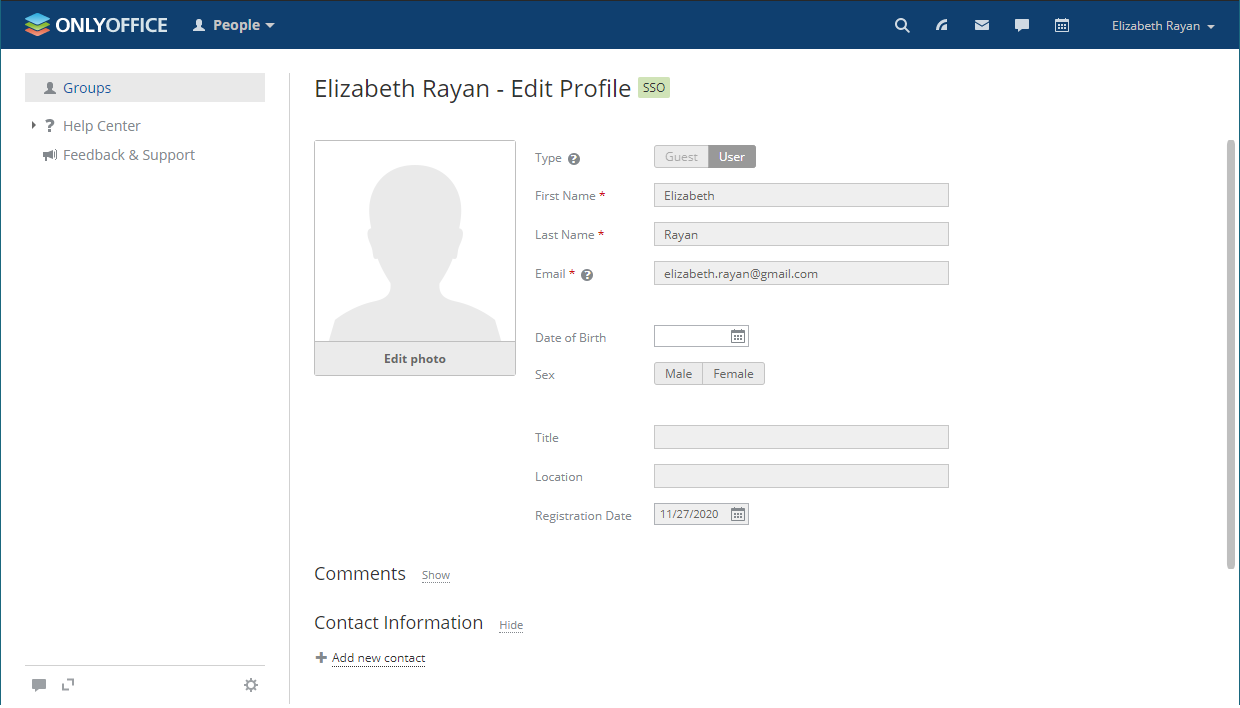Open the Date of Birth calendar picker icon
1240x708 pixels.
738,335
